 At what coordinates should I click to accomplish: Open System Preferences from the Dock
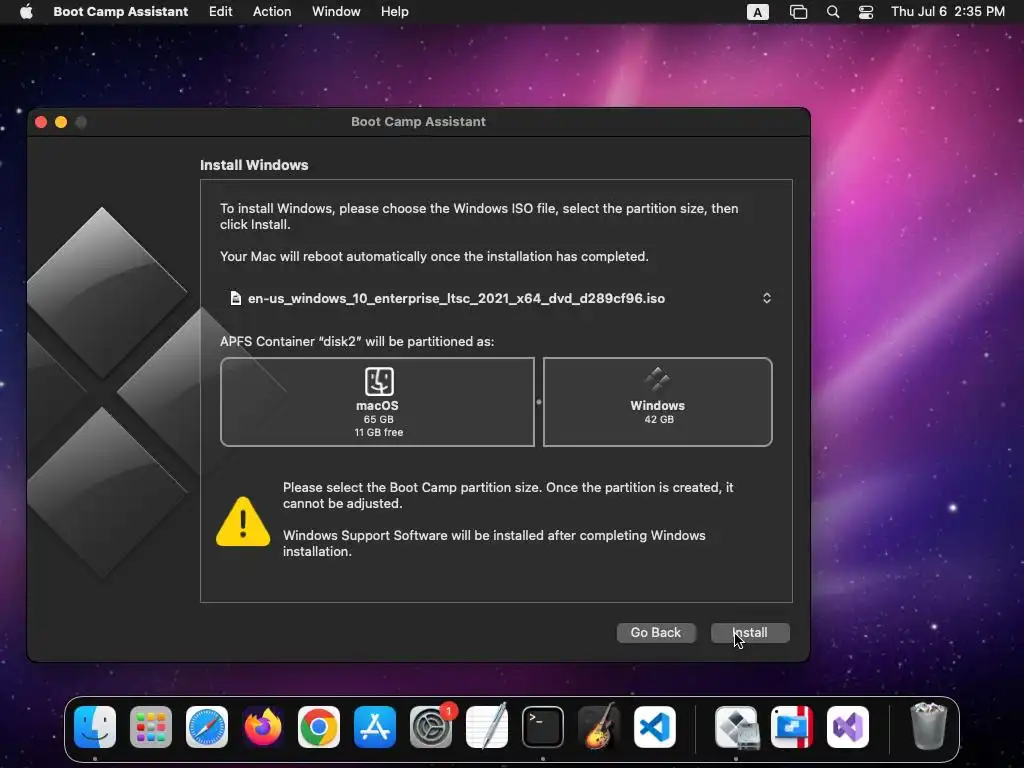431,727
